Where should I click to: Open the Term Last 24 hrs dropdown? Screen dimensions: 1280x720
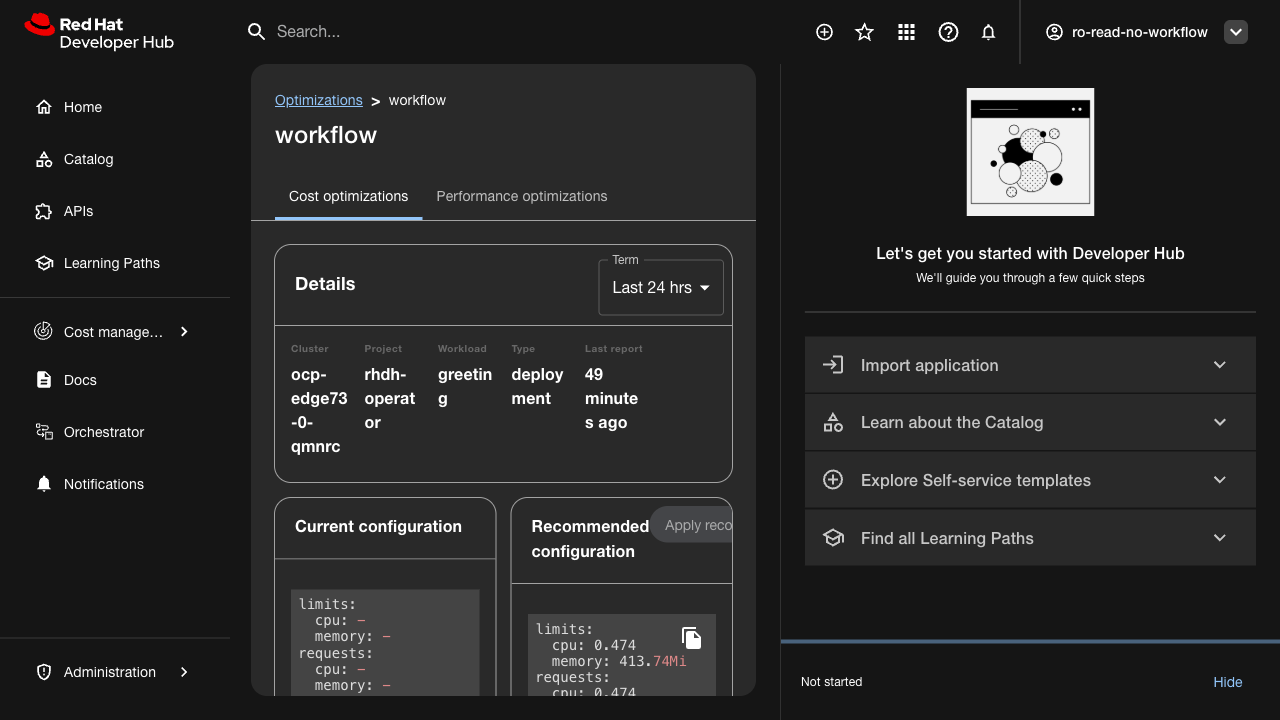click(661, 287)
